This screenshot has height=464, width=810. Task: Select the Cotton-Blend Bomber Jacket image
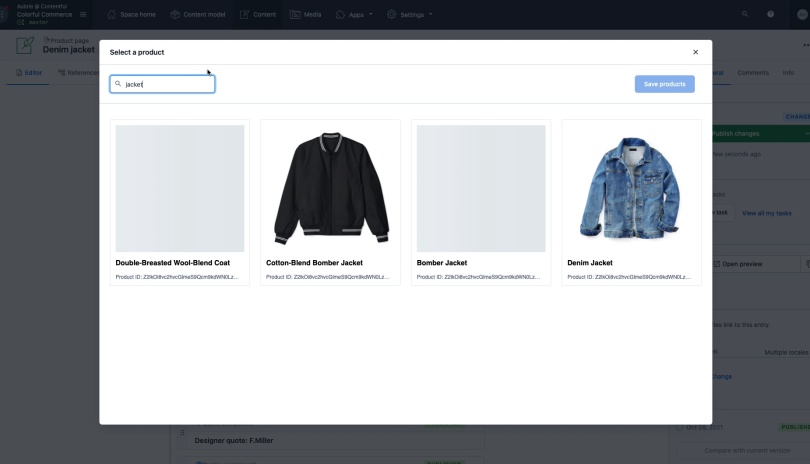pyautogui.click(x=331, y=189)
